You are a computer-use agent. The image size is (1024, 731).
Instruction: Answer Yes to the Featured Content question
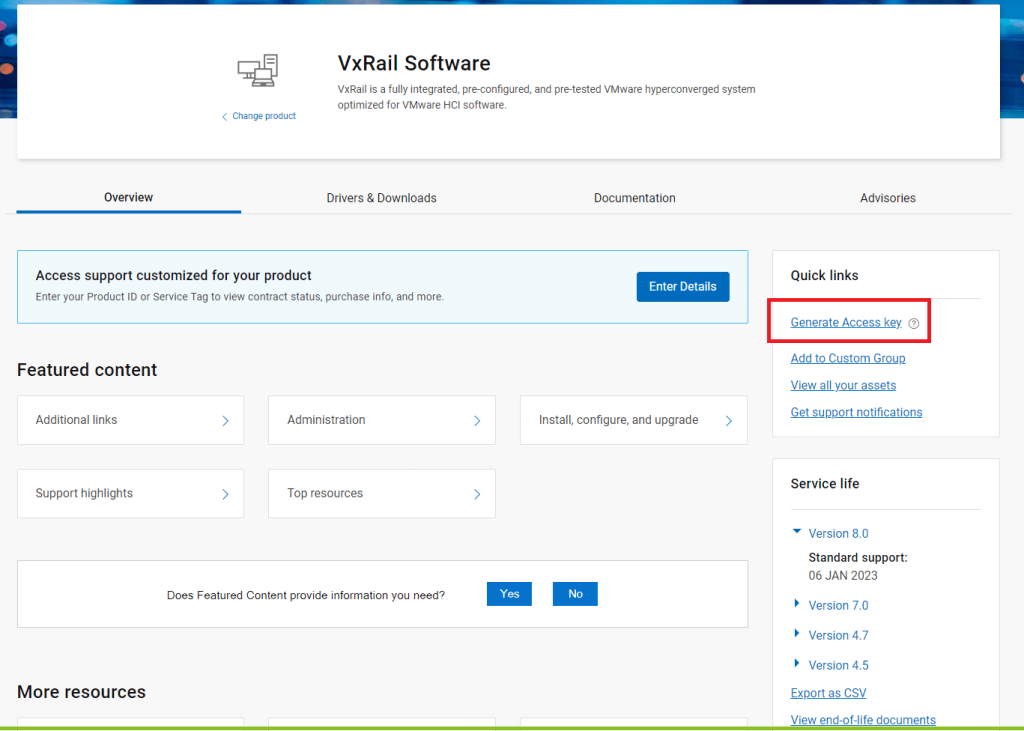pos(509,594)
